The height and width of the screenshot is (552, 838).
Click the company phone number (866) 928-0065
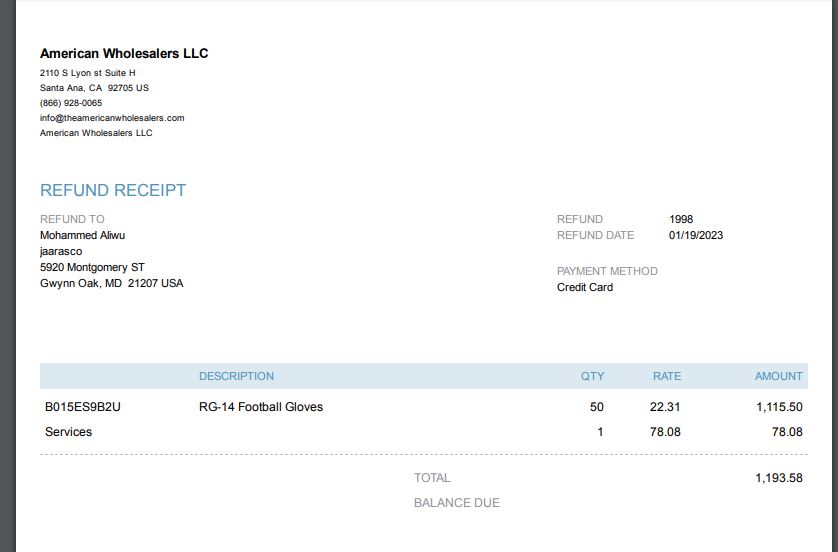pyautogui.click(x=71, y=103)
